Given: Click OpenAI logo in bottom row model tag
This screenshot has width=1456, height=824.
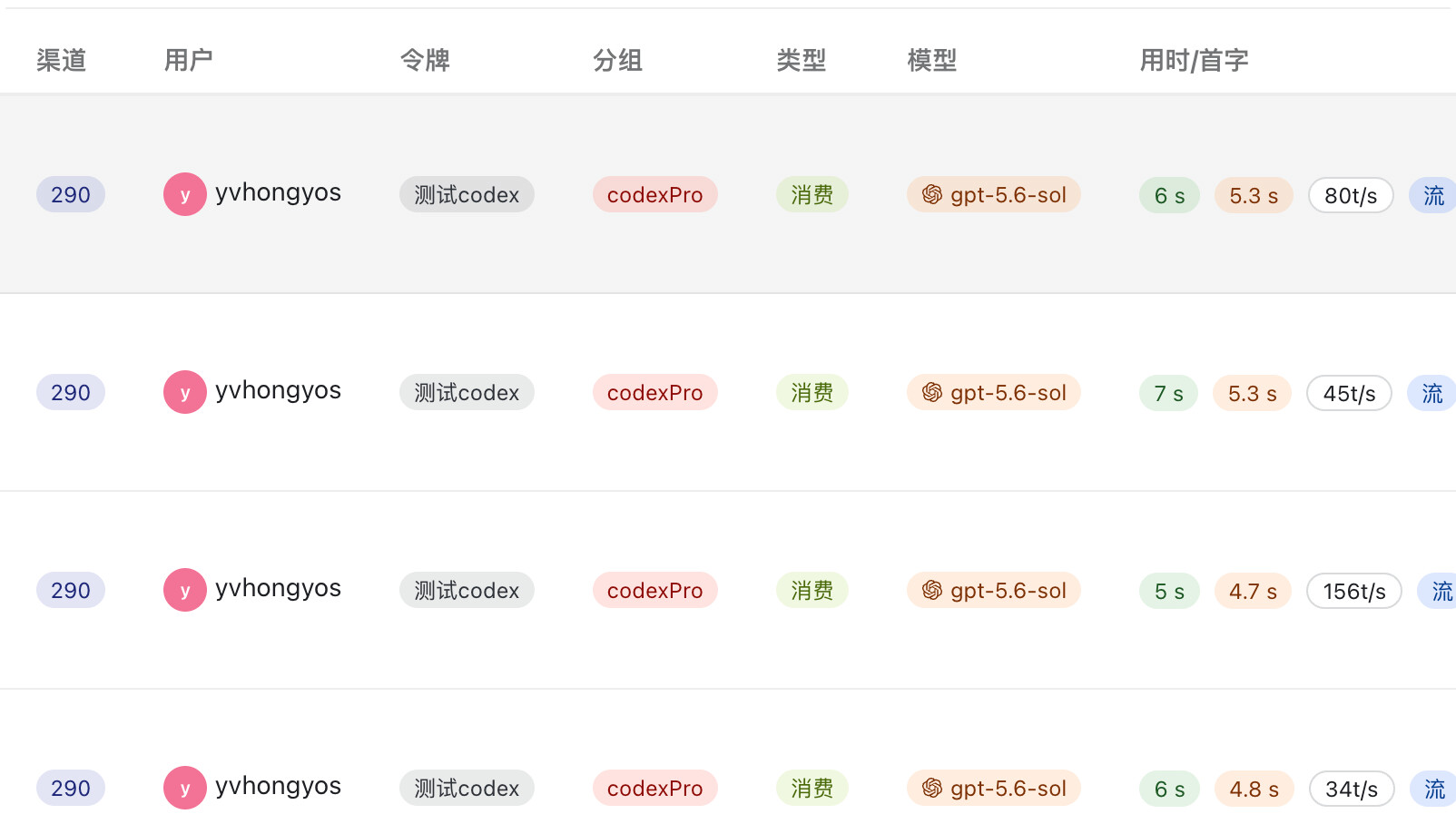Looking at the screenshot, I should coord(932,788).
